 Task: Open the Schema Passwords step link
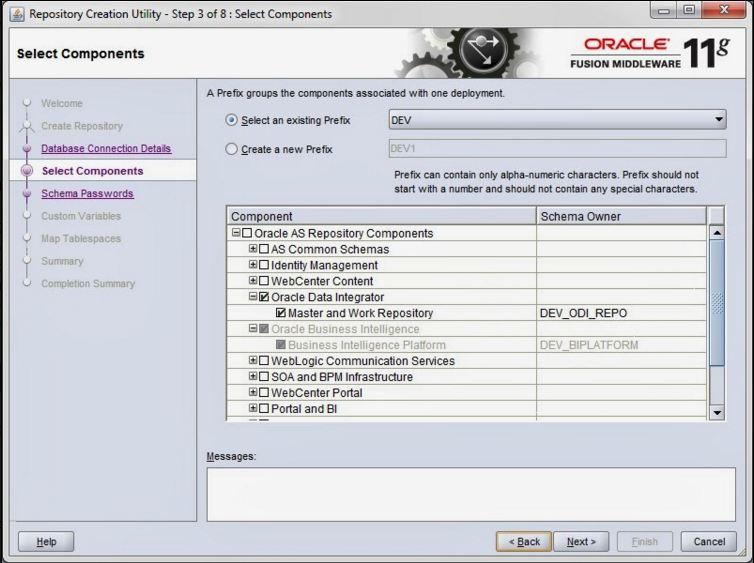pos(87,193)
